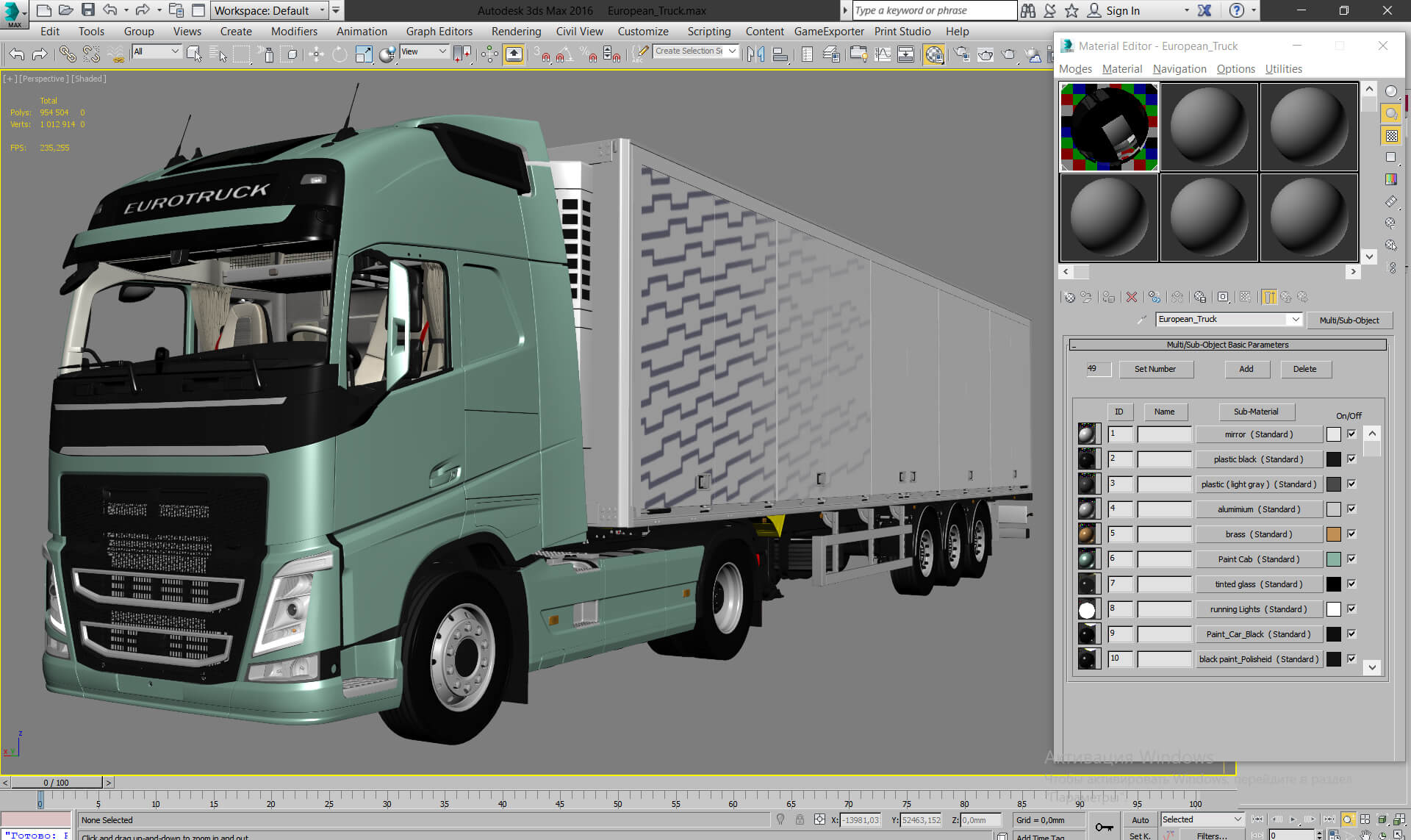1411x840 pixels.
Task: Open the Modifiers menu
Action: coord(294,32)
